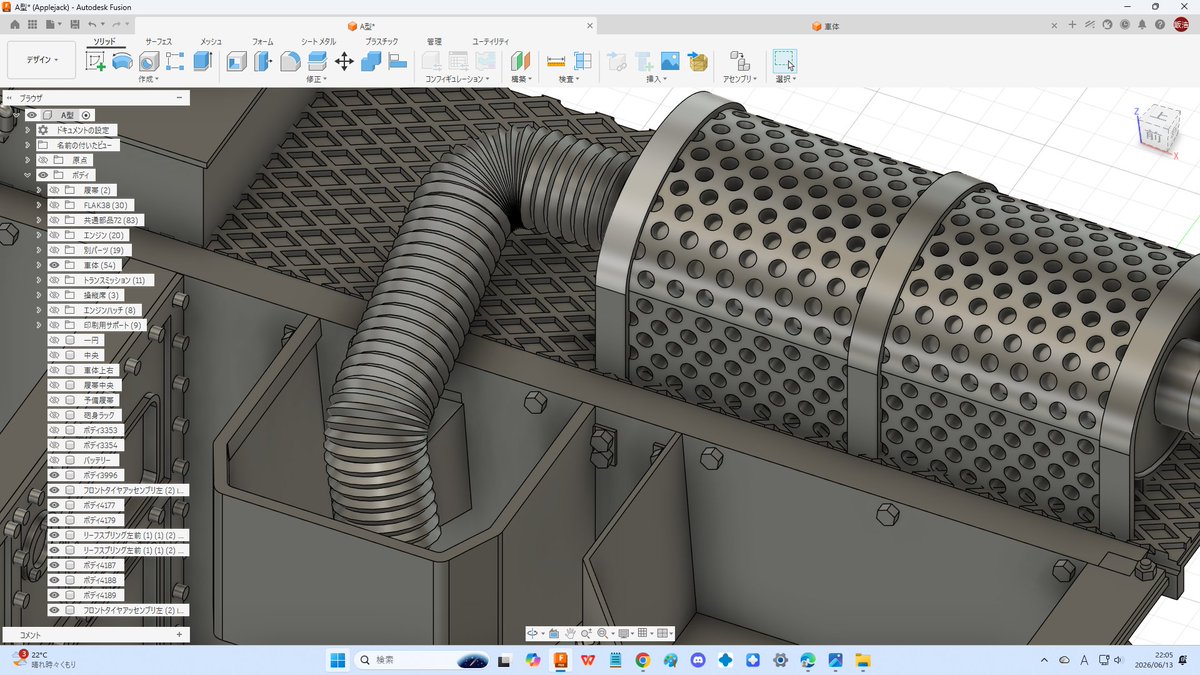The width and height of the screenshot is (1200, 675).
Task: Switch to the シート メタル tab
Action: click(319, 41)
